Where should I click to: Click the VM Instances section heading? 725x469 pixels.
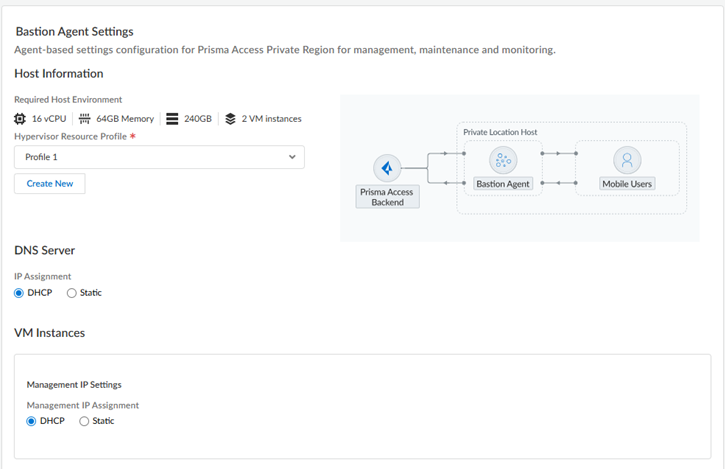point(49,332)
